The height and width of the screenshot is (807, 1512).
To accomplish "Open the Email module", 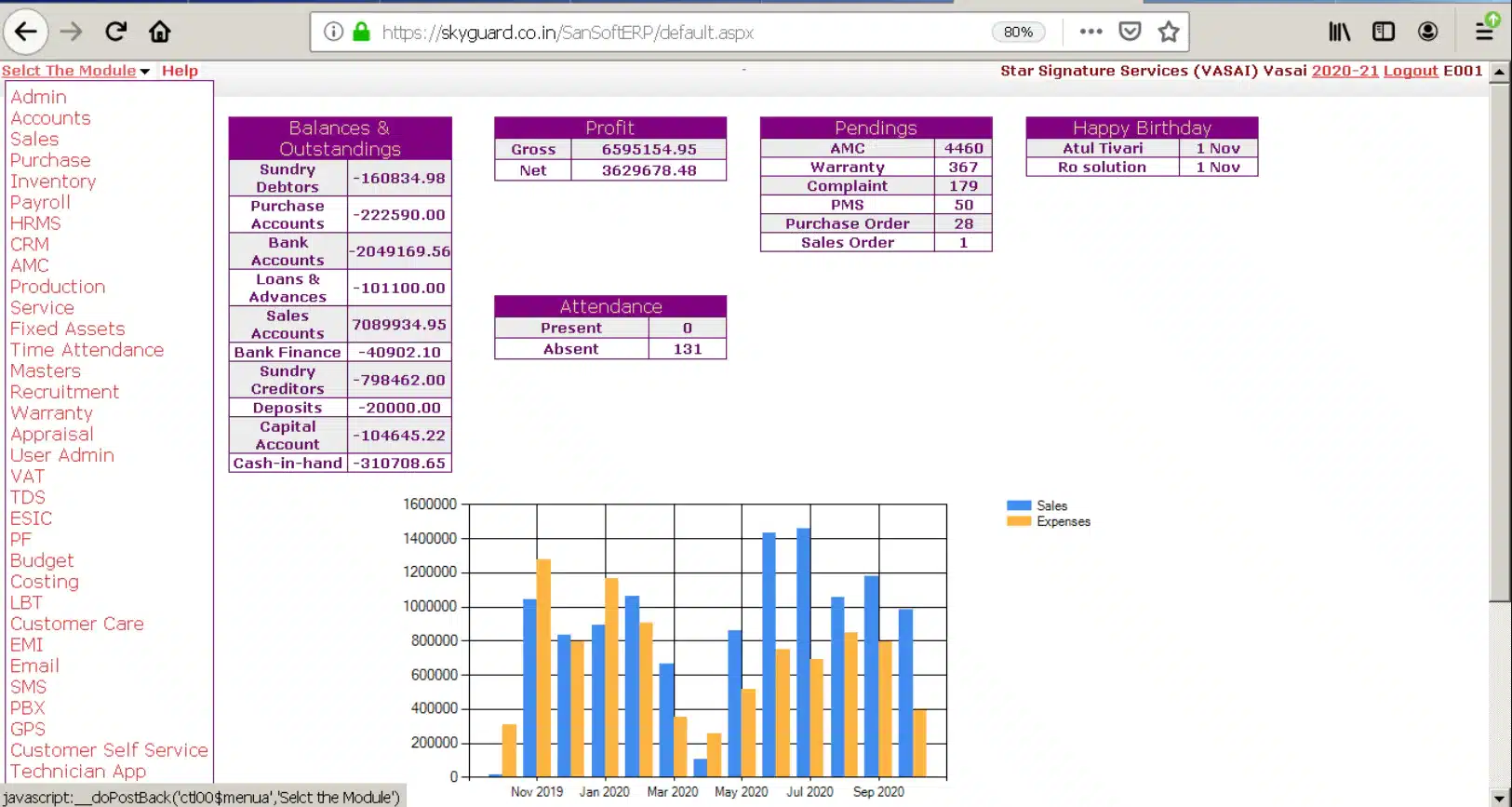I will (x=34, y=666).
